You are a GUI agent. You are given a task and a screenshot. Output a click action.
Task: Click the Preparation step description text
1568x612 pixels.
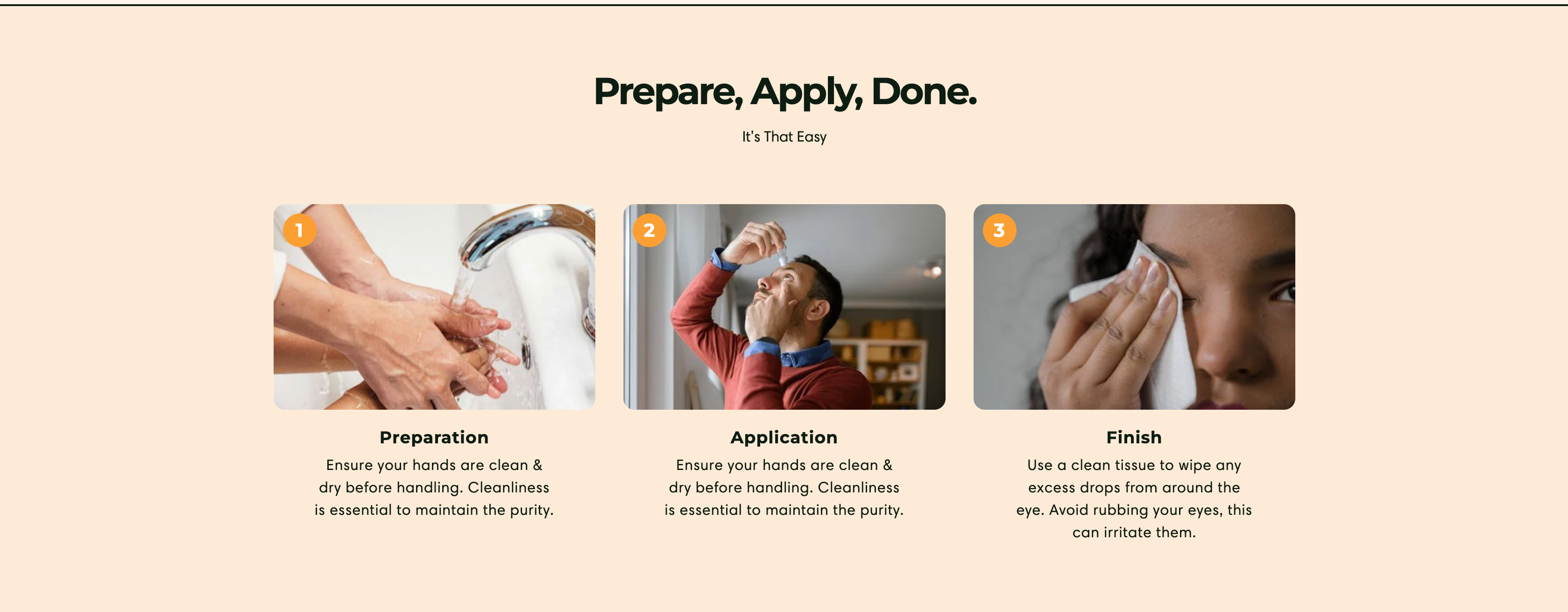(434, 487)
